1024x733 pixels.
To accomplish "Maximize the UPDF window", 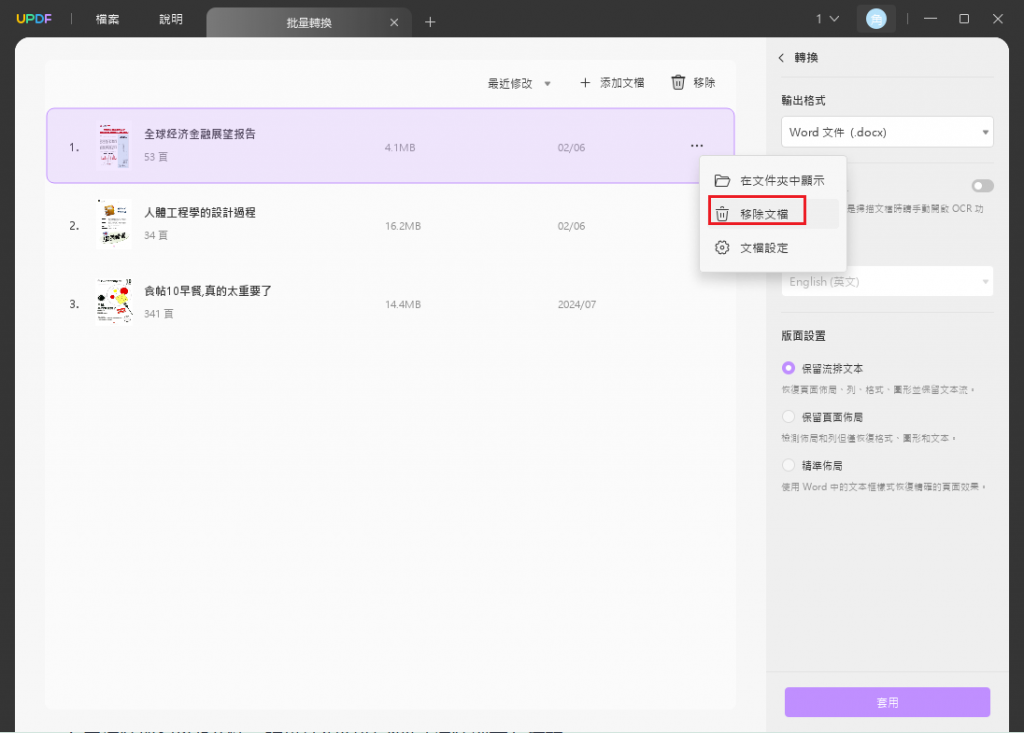I will point(964,19).
